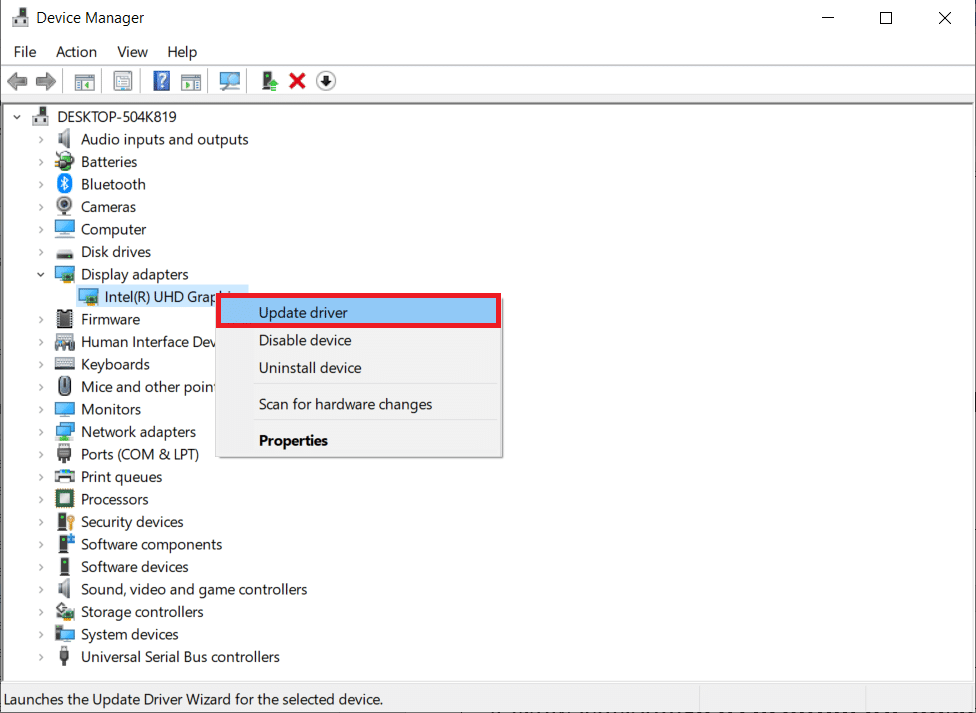Image resolution: width=976 pixels, height=713 pixels.
Task: Click the Keyboards category icon
Action: coord(64,364)
